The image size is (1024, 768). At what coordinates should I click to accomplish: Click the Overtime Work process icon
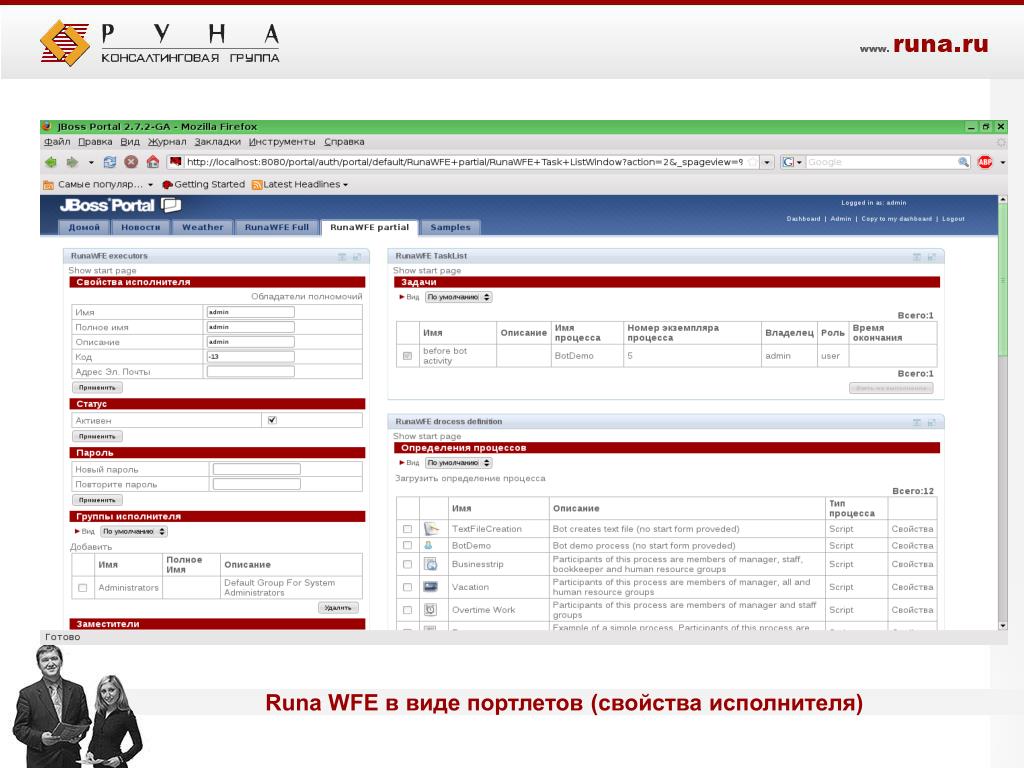coord(430,609)
